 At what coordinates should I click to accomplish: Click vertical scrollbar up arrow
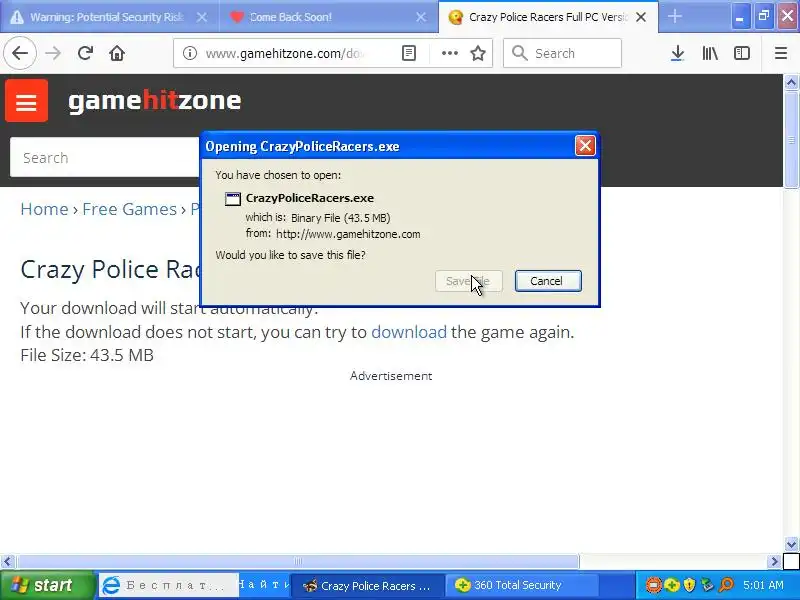791,82
